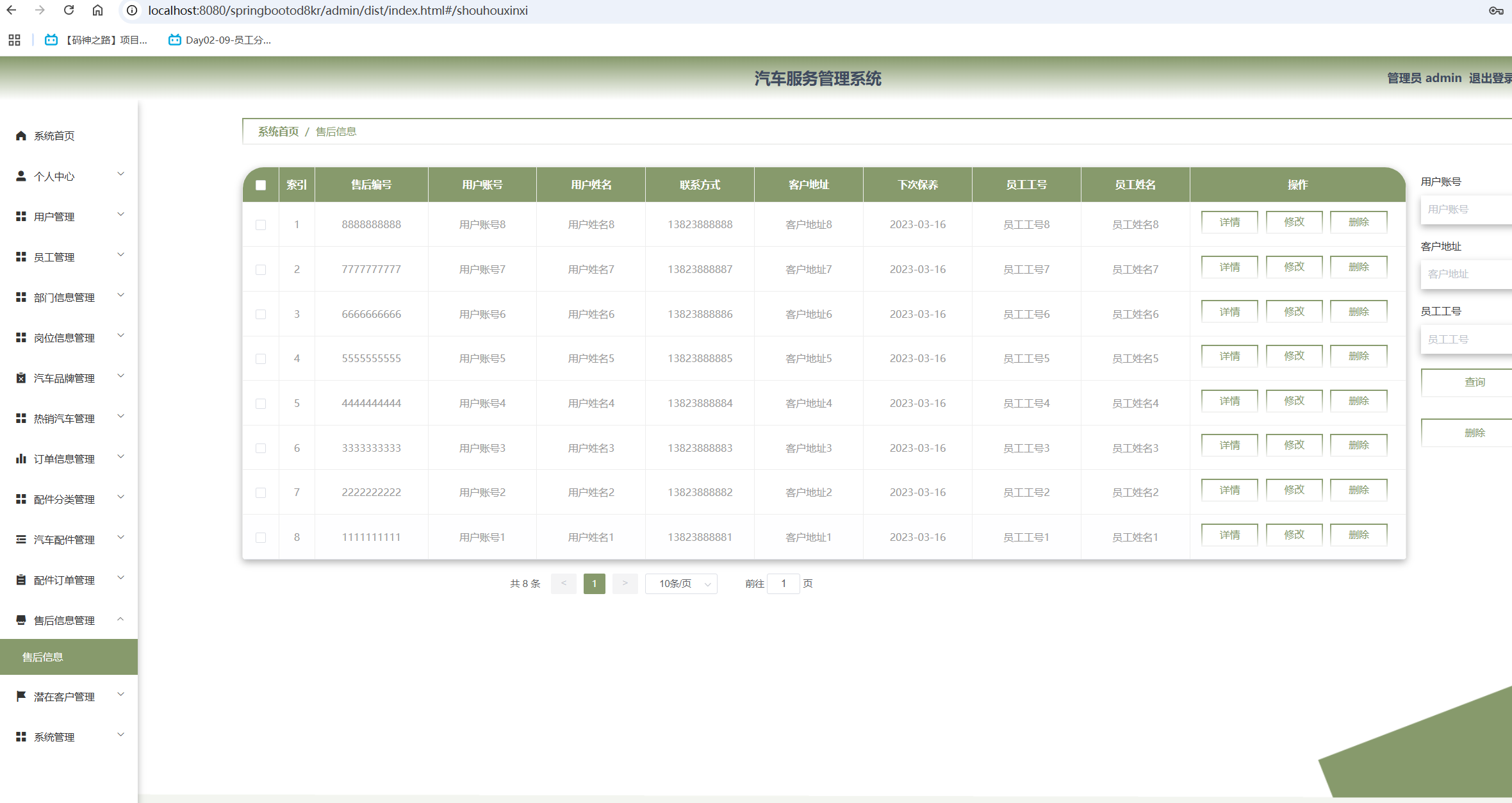Viewport: 1512px width, 803px height.
Task: Collapse the 售后信息管理 chevron
Action: point(120,618)
